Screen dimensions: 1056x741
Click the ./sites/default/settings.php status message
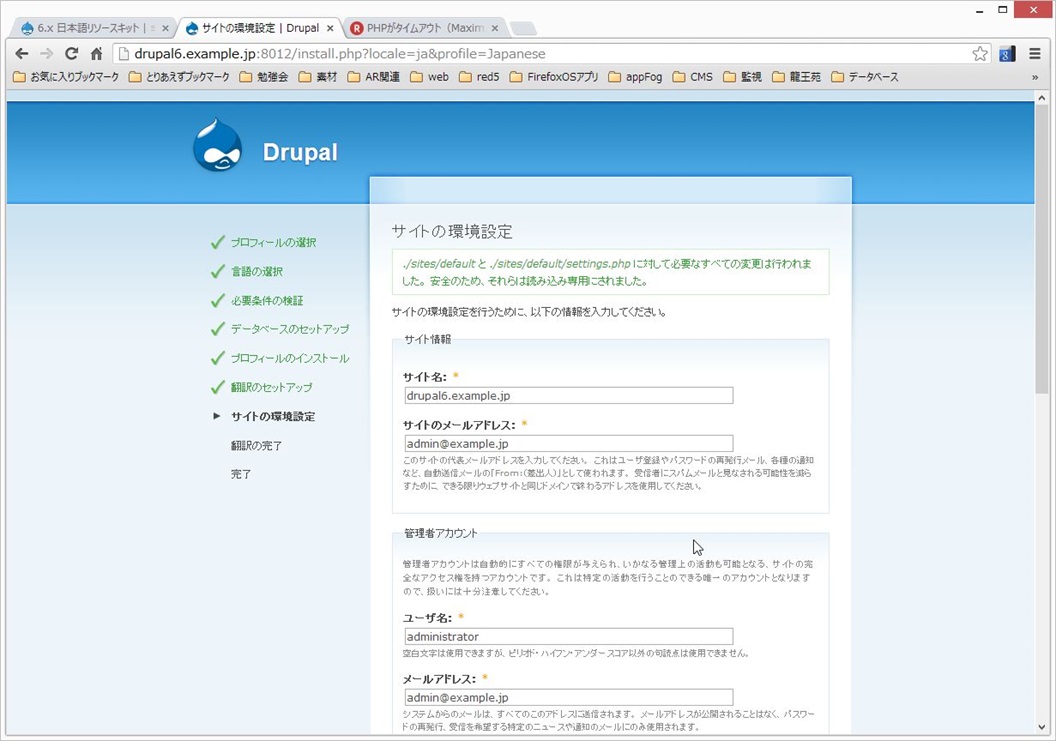610,272
